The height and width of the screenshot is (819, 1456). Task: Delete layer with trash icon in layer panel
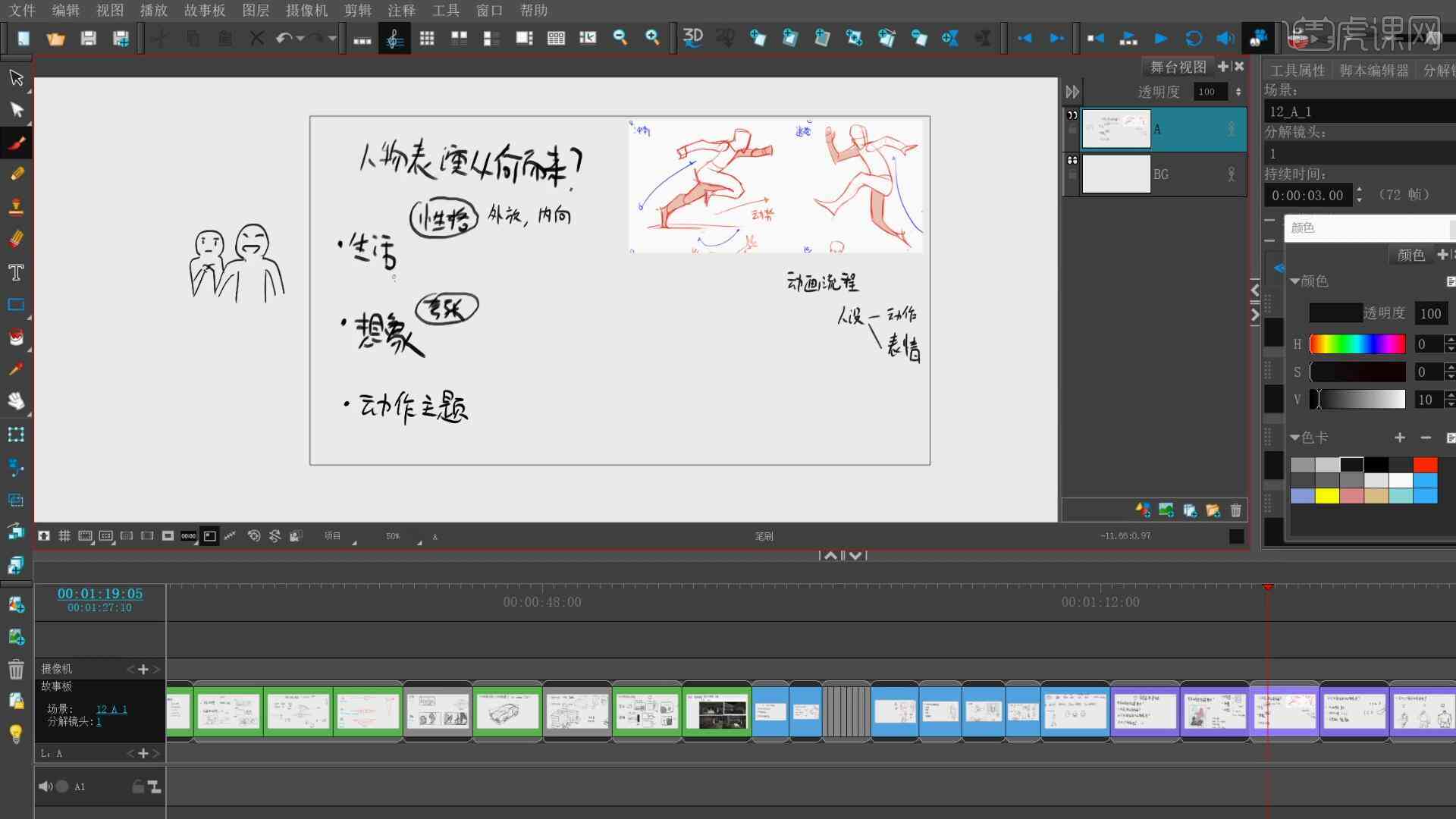1236,510
